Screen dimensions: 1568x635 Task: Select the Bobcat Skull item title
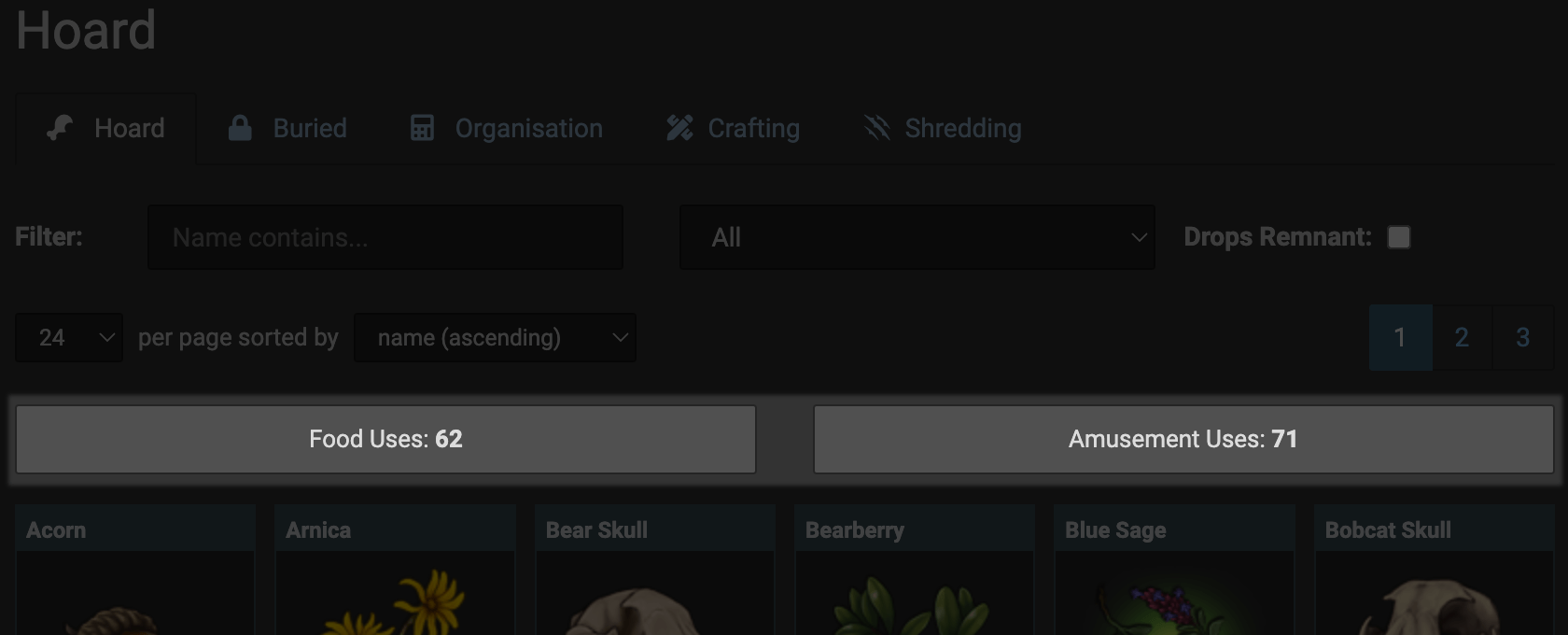point(1388,529)
